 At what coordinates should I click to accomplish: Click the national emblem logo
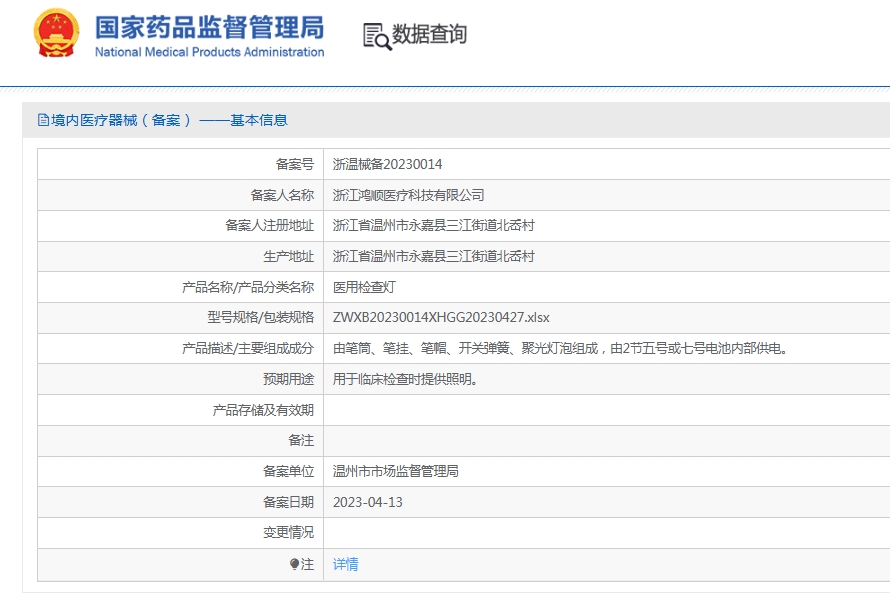coord(55,34)
